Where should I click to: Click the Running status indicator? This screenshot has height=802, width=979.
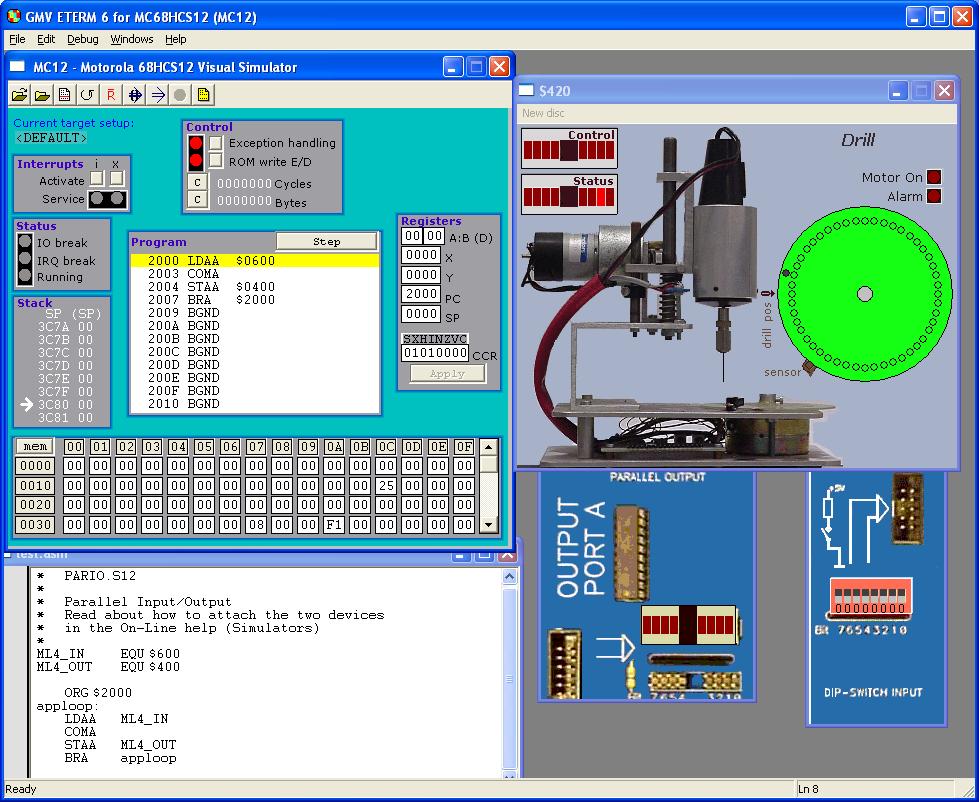25,275
